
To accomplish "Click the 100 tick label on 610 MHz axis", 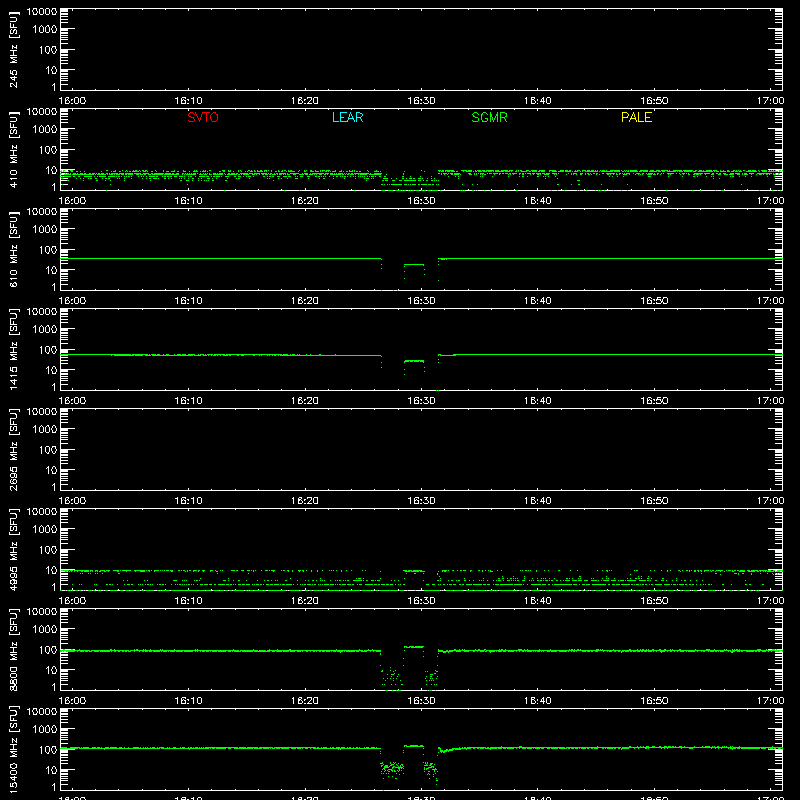I will coord(48,250).
